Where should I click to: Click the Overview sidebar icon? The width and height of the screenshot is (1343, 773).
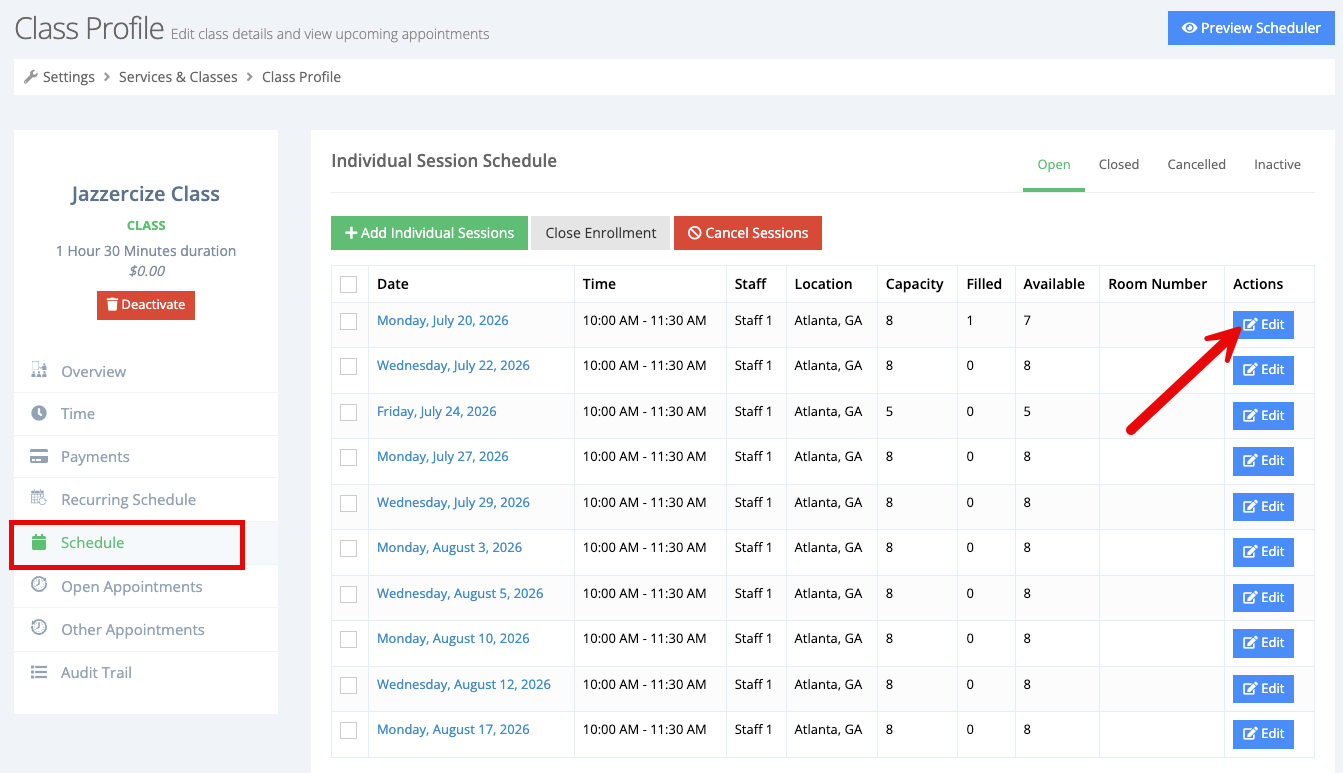point(39,370)
